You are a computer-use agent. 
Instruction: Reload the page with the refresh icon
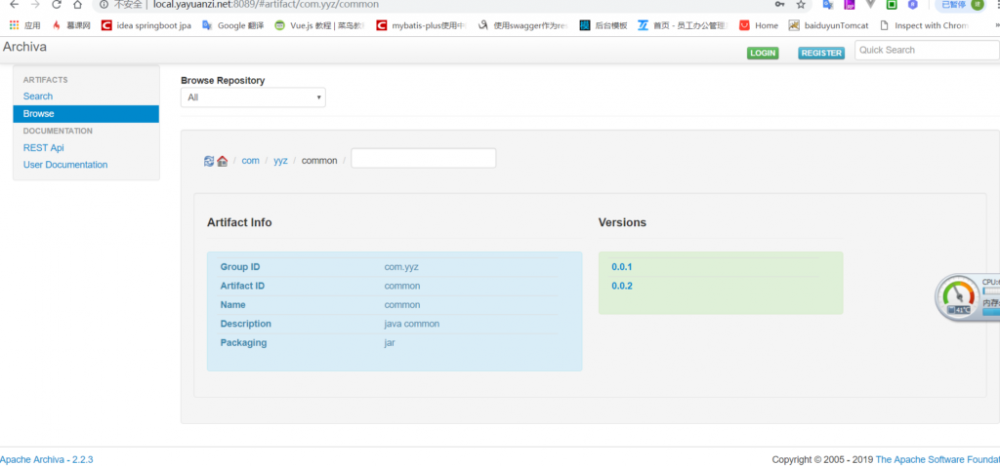point(56,4)
